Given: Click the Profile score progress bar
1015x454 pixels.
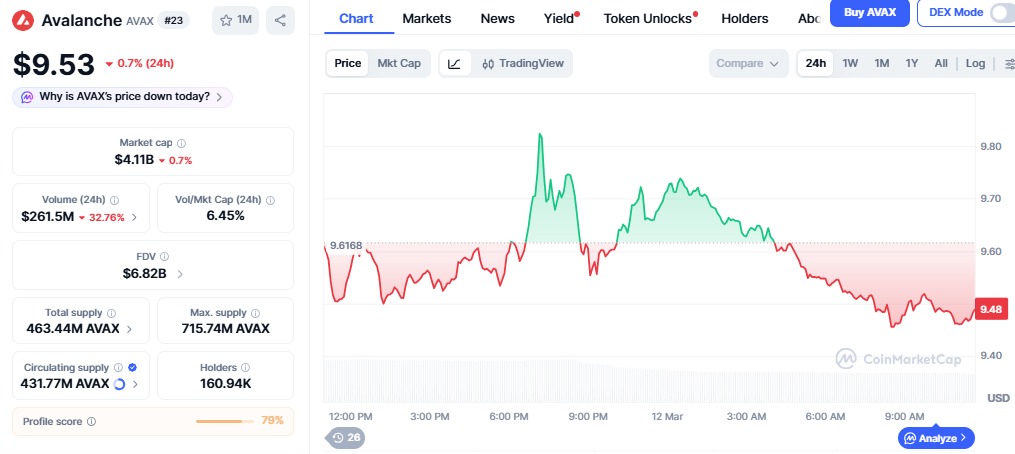Looking at the screenshot, I should (226, 421).
